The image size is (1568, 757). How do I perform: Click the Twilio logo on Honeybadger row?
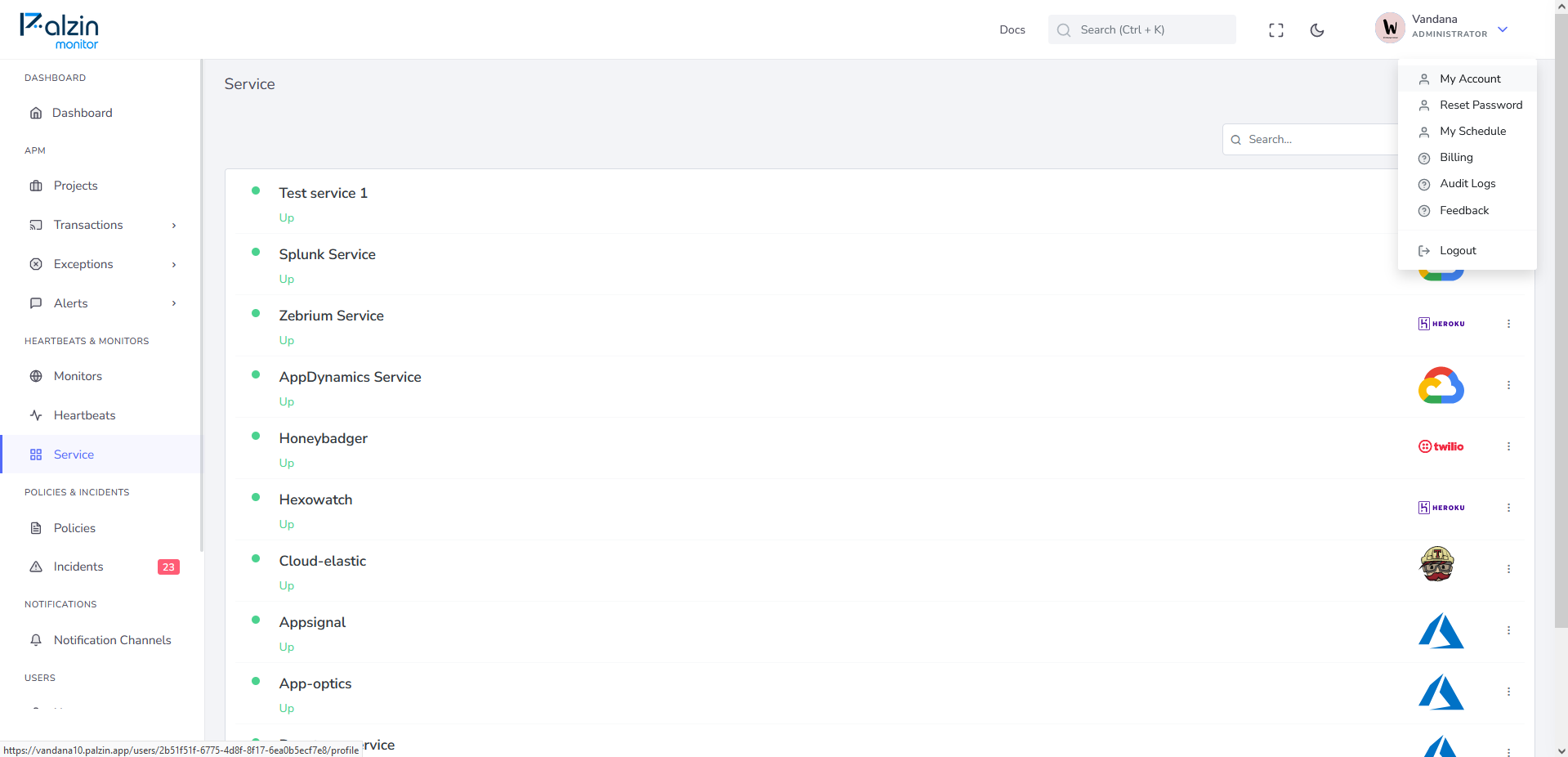(1441, 446)
